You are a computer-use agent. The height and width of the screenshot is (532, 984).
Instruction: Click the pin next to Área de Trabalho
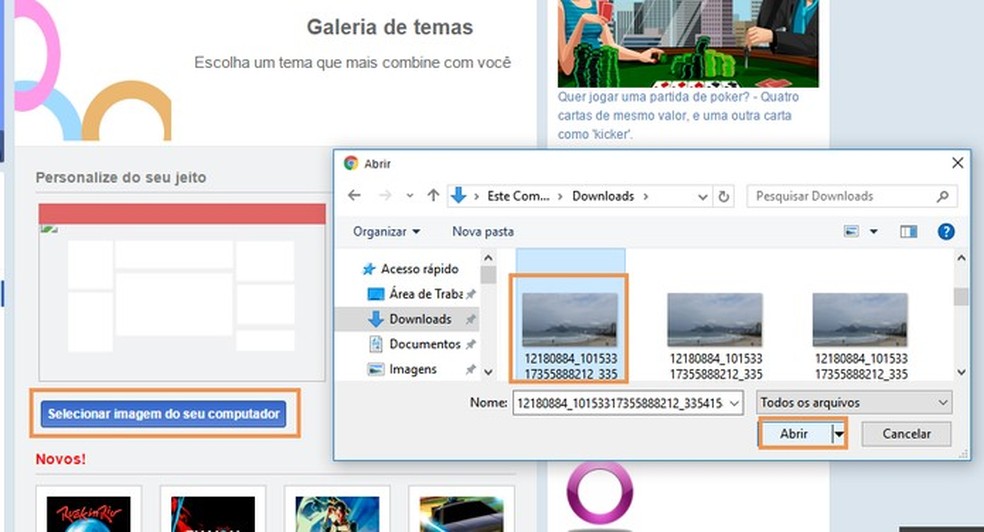470,294
